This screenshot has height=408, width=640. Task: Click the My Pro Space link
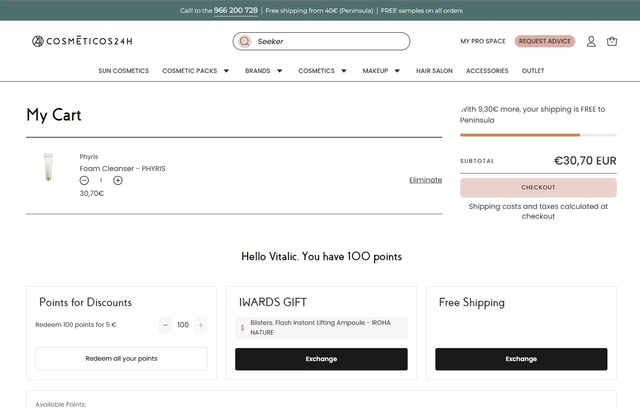click(x=483, y=41)
